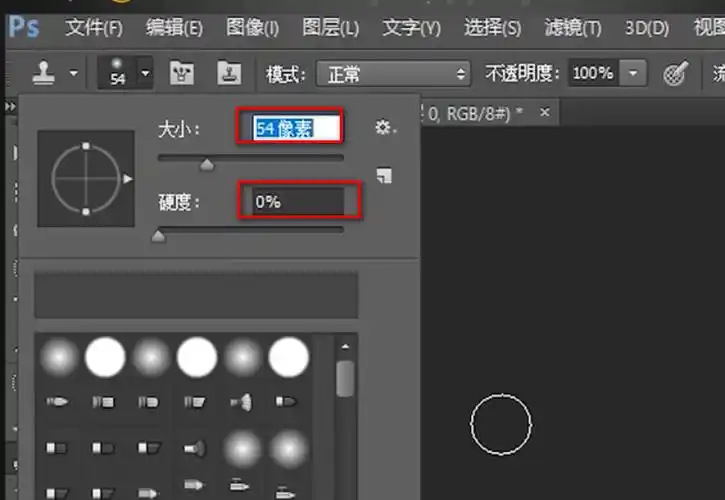Select first flat bristle brush in third row
Viewport: 725px width, 500px height.
coord(56,448)
